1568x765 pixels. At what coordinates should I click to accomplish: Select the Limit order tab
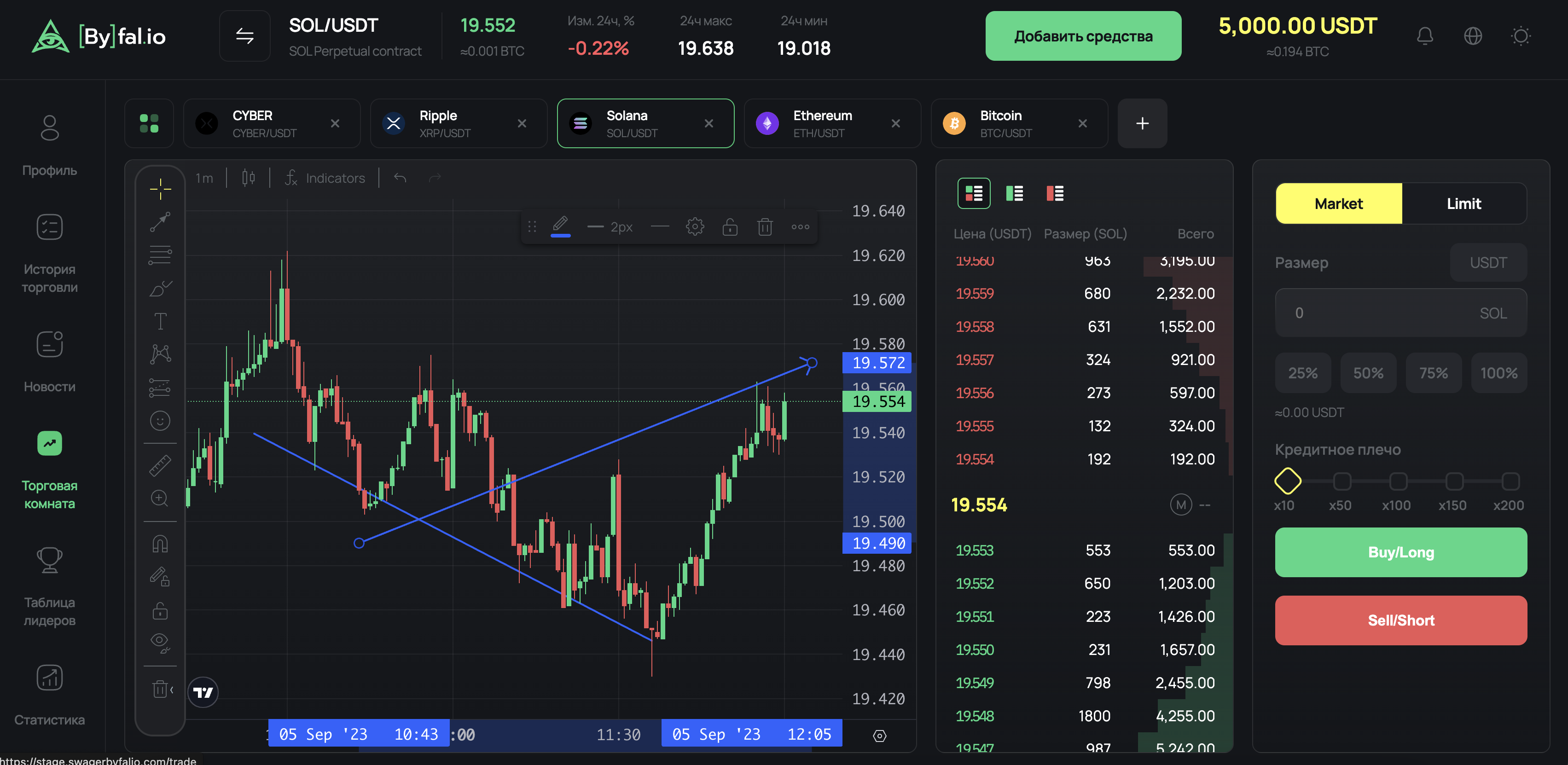tap(1464, 203)
